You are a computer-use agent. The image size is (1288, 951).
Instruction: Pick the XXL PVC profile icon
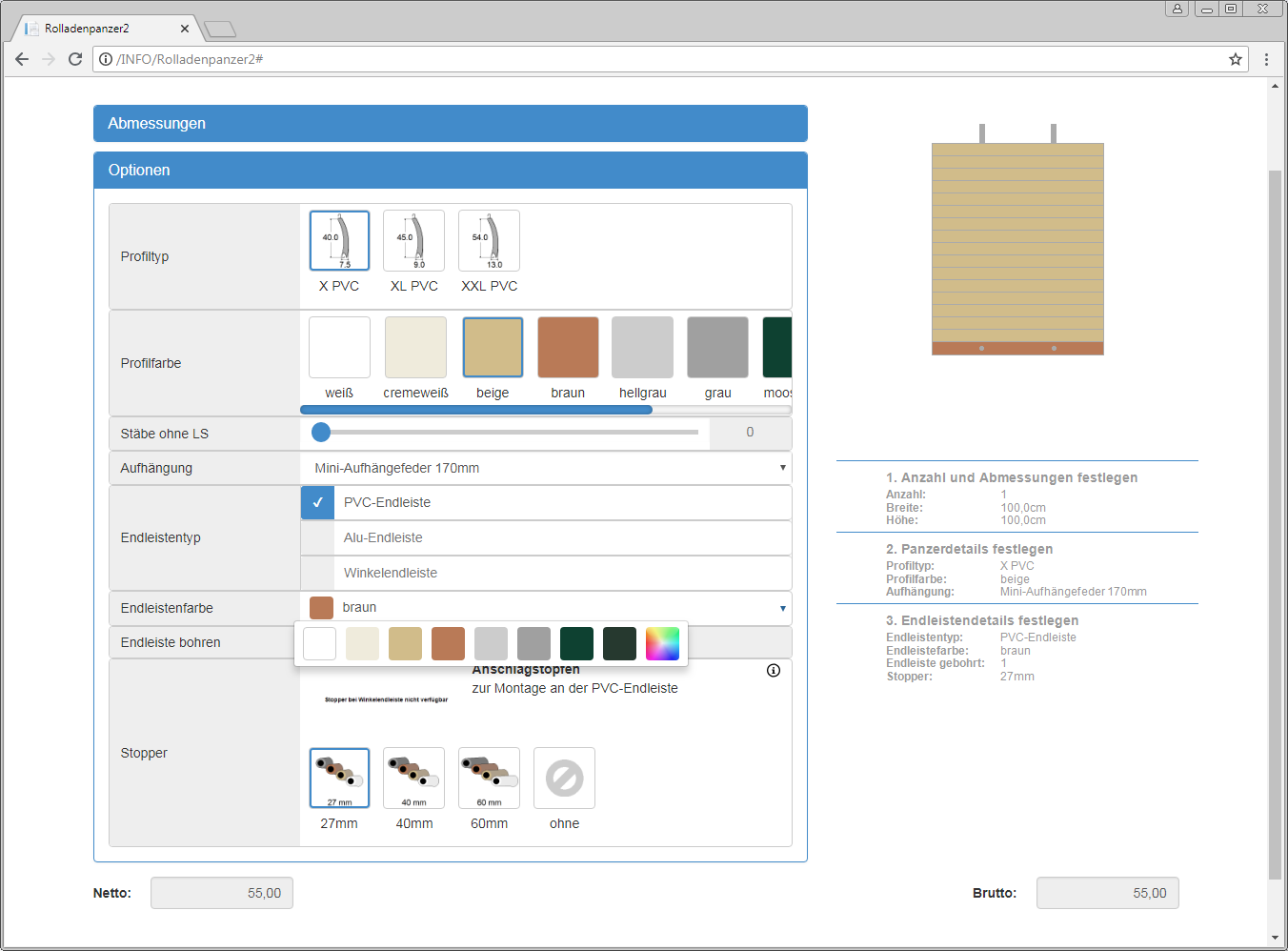[489, 241]
